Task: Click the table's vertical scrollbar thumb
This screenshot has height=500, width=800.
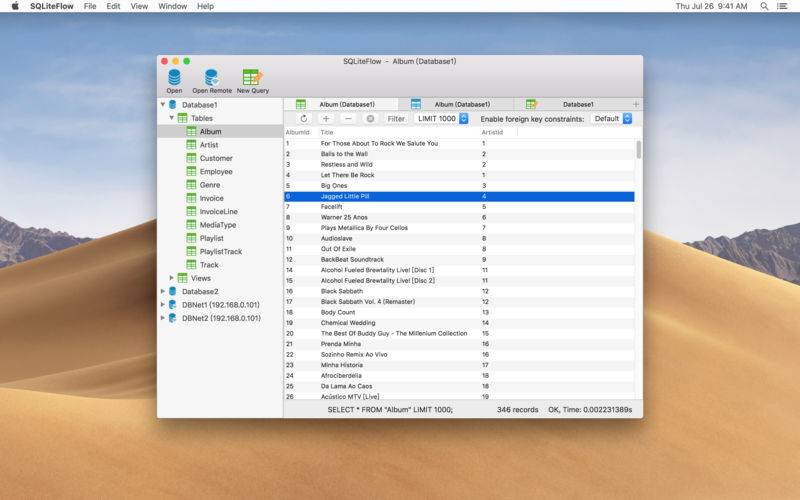Action: click(x=639, y=149)
